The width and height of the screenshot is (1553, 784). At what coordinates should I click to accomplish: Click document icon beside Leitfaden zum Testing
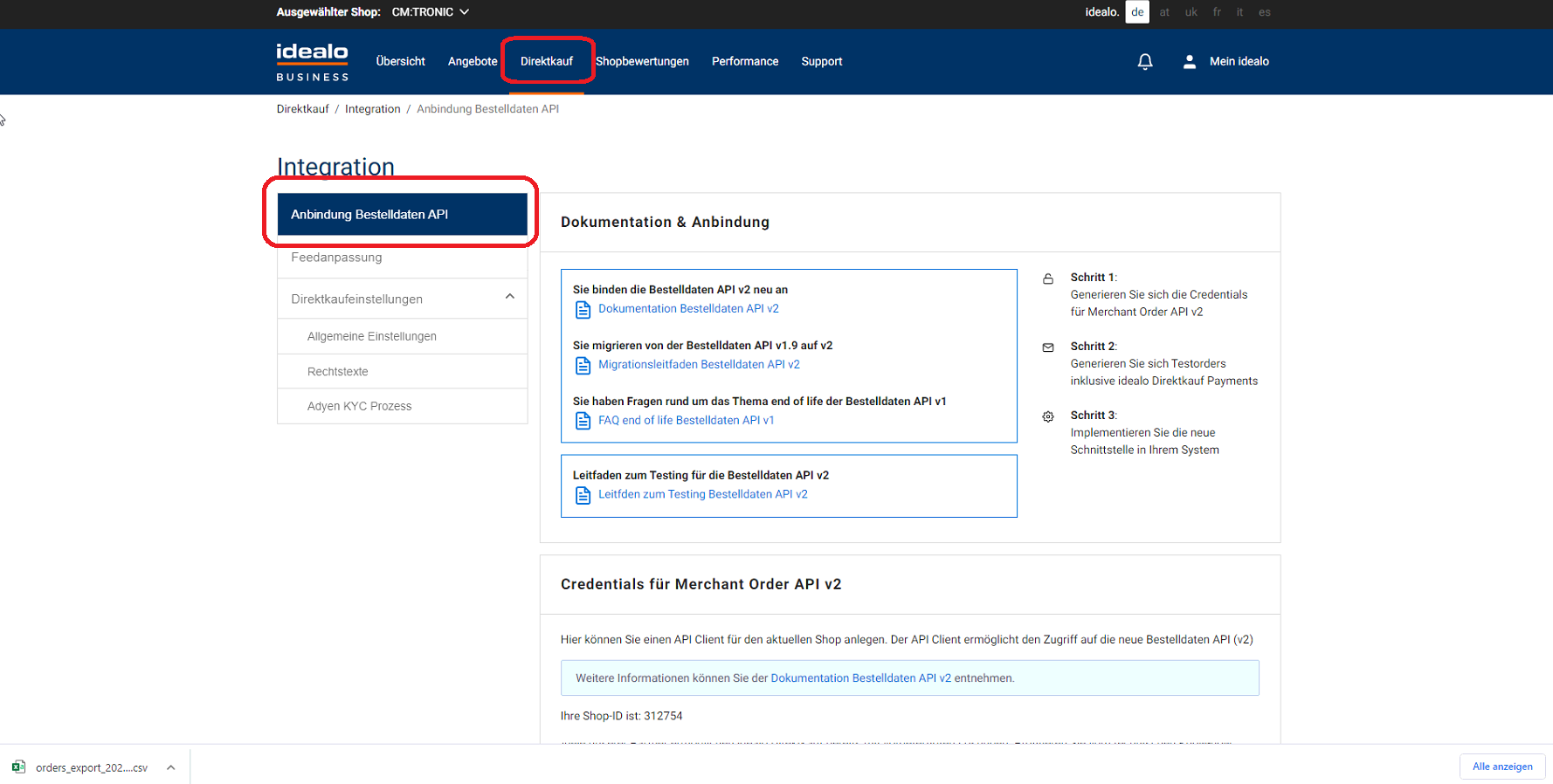click(583, 496)
